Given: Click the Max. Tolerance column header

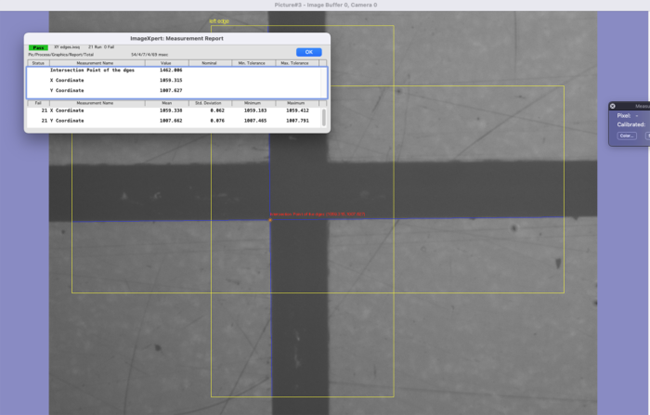Looking at the screenshot, I should pyautogui.click(x=295, y=63).
